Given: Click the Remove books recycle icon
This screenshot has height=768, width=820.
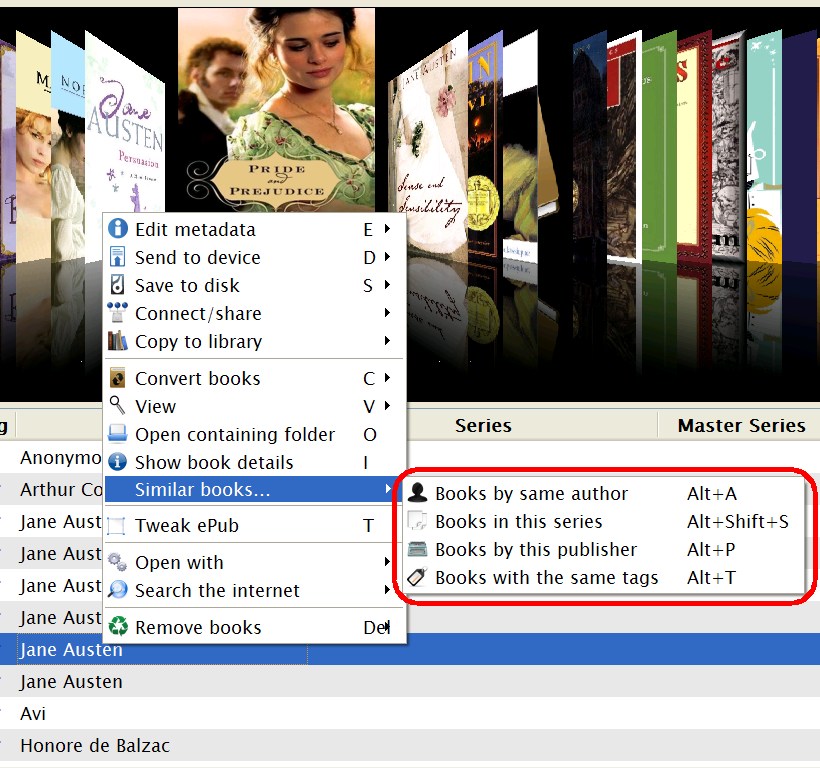Looking at the screenshot, I should (x=118, y=626).
